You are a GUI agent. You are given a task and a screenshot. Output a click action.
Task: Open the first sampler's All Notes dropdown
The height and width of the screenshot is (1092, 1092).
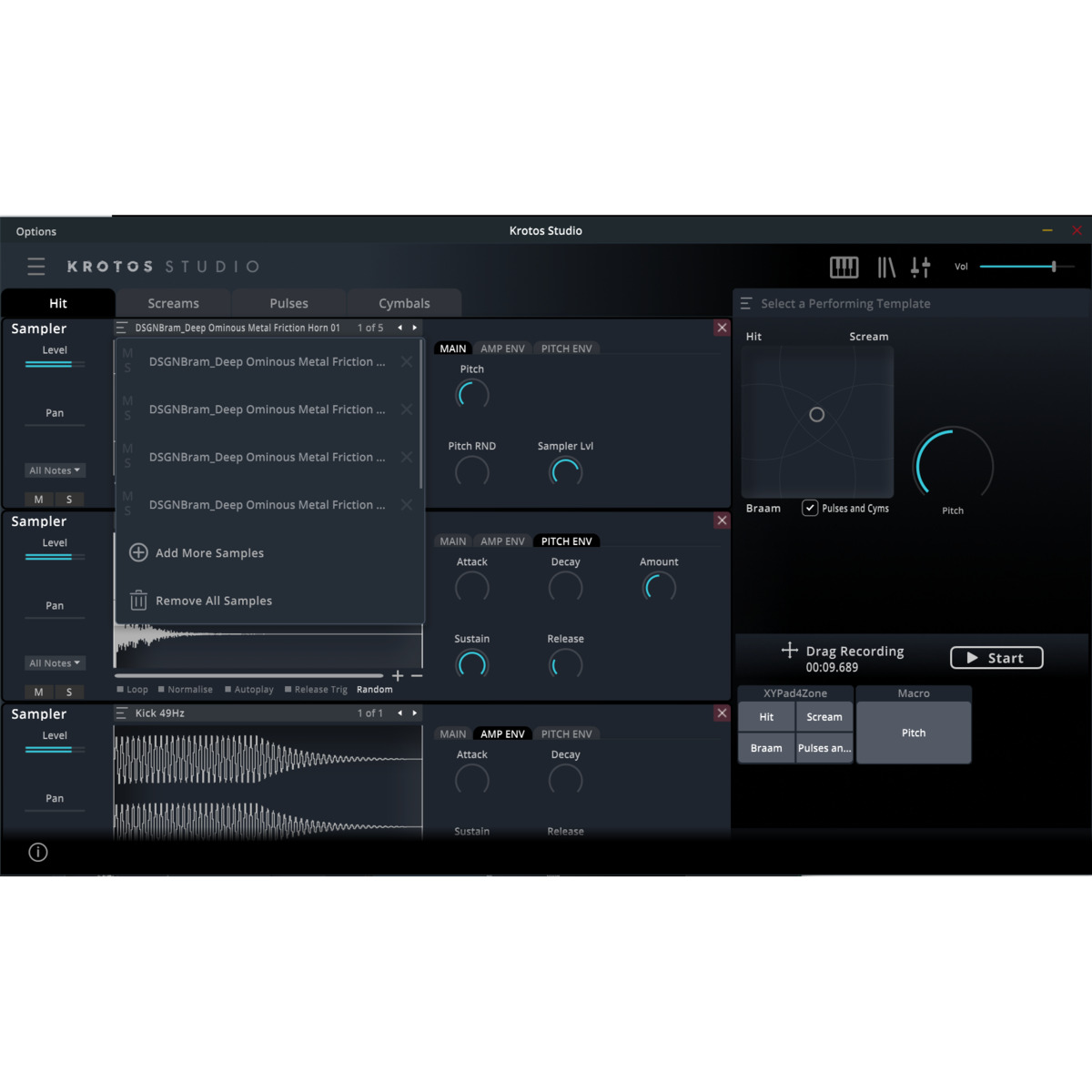pos(55,470)
